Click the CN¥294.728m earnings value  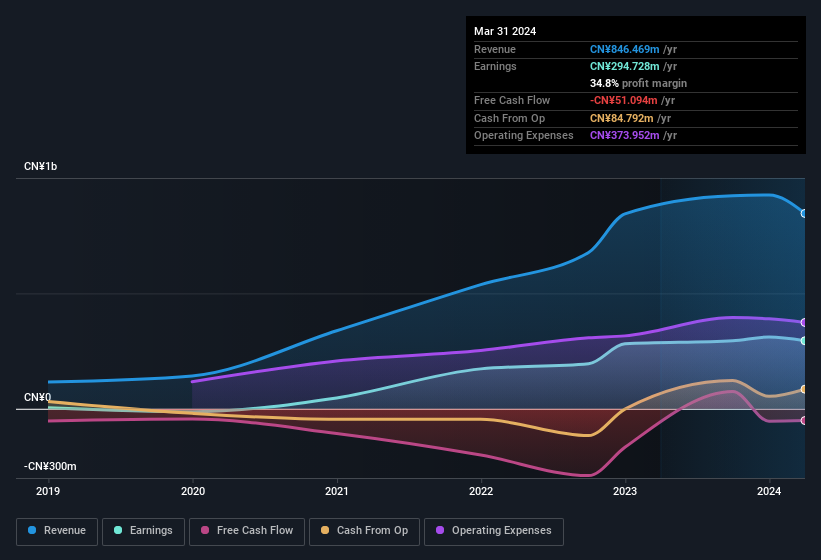click(624, 66)
